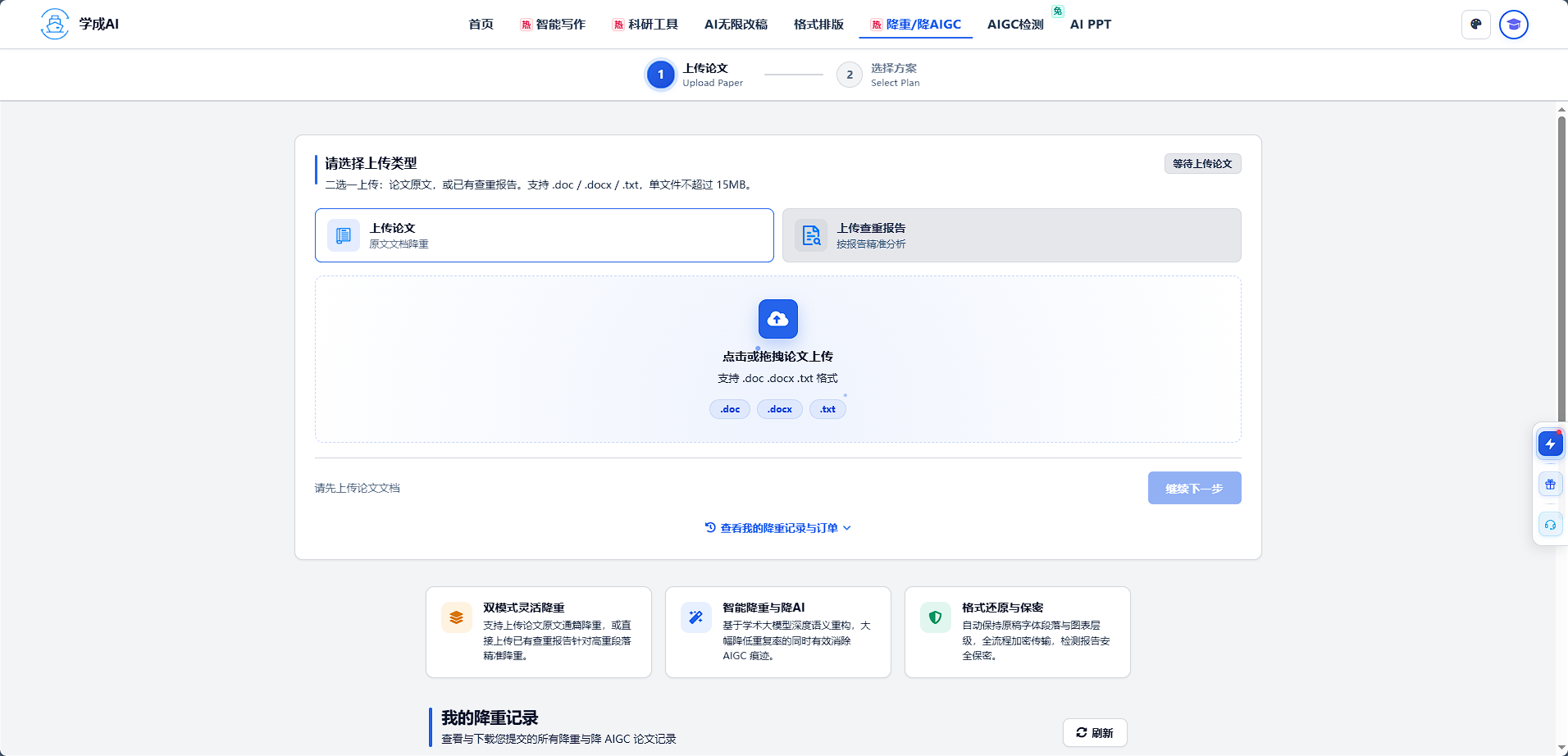The width and height of the screenshot is (1568, 756).
Task: Click the .txt format tag
Action: pyautogui.click(x=827, y=409)
